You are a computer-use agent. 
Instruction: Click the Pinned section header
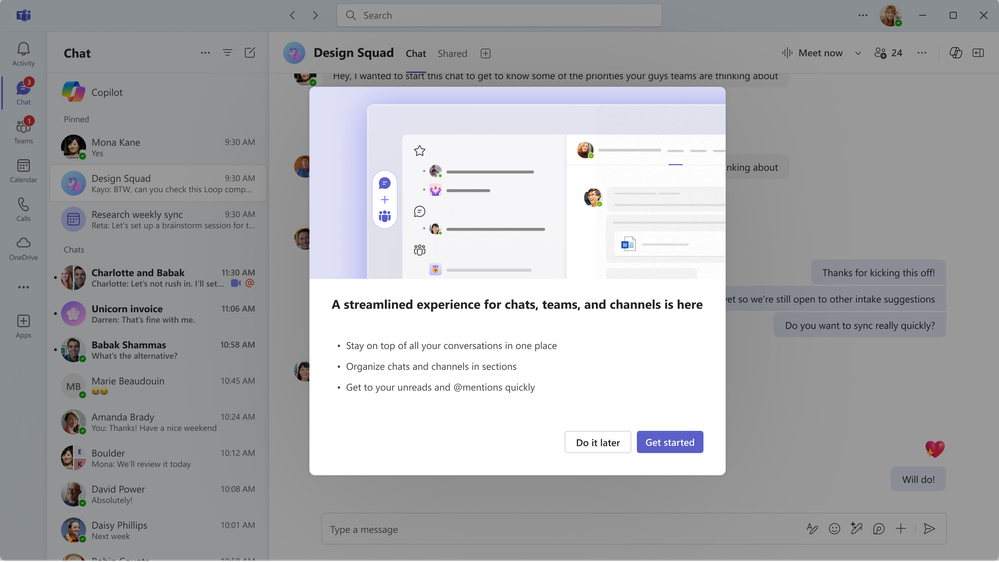[x=76, y=119]
